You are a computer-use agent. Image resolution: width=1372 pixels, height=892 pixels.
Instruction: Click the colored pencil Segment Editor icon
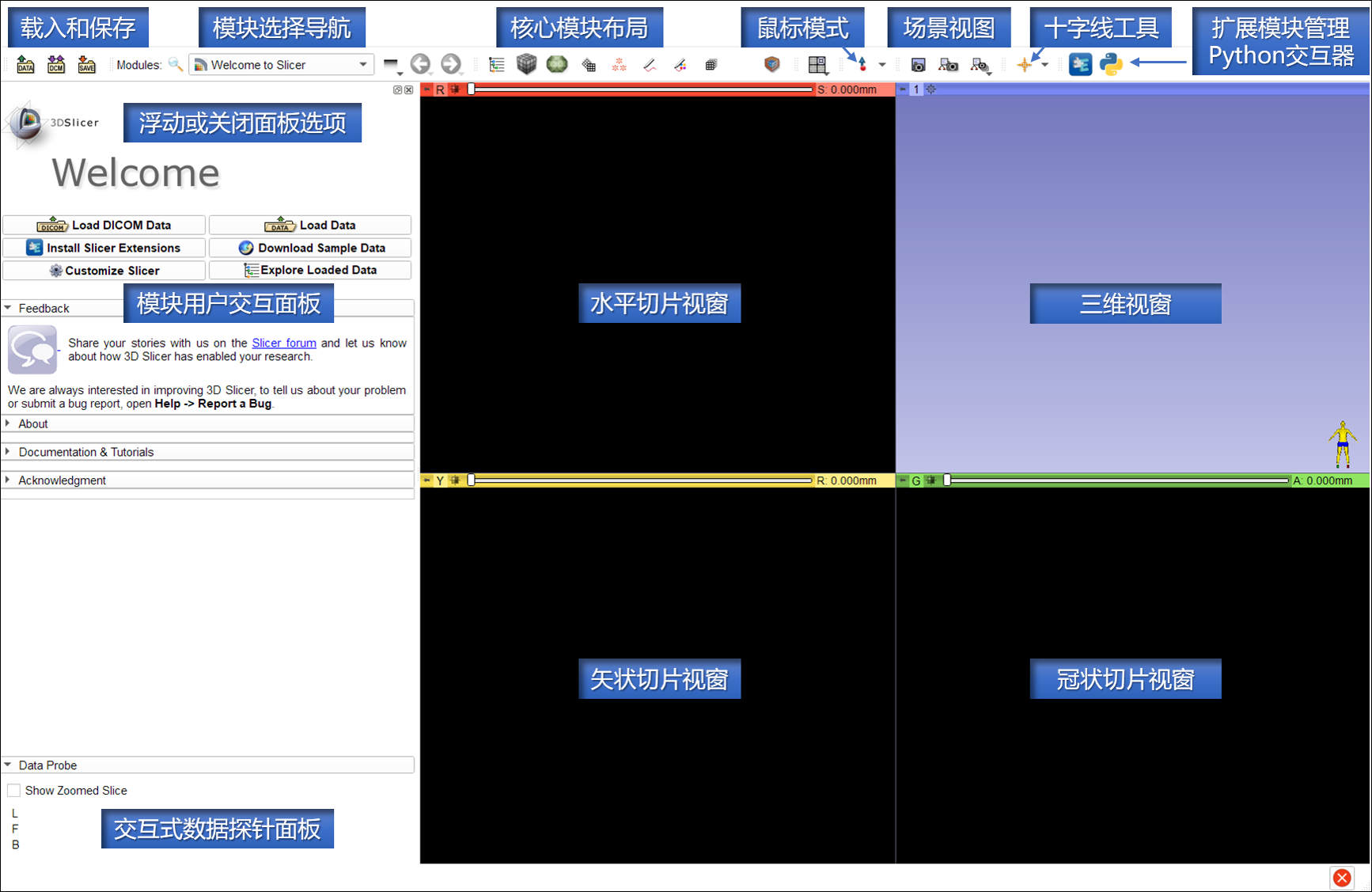pos(680,65)
